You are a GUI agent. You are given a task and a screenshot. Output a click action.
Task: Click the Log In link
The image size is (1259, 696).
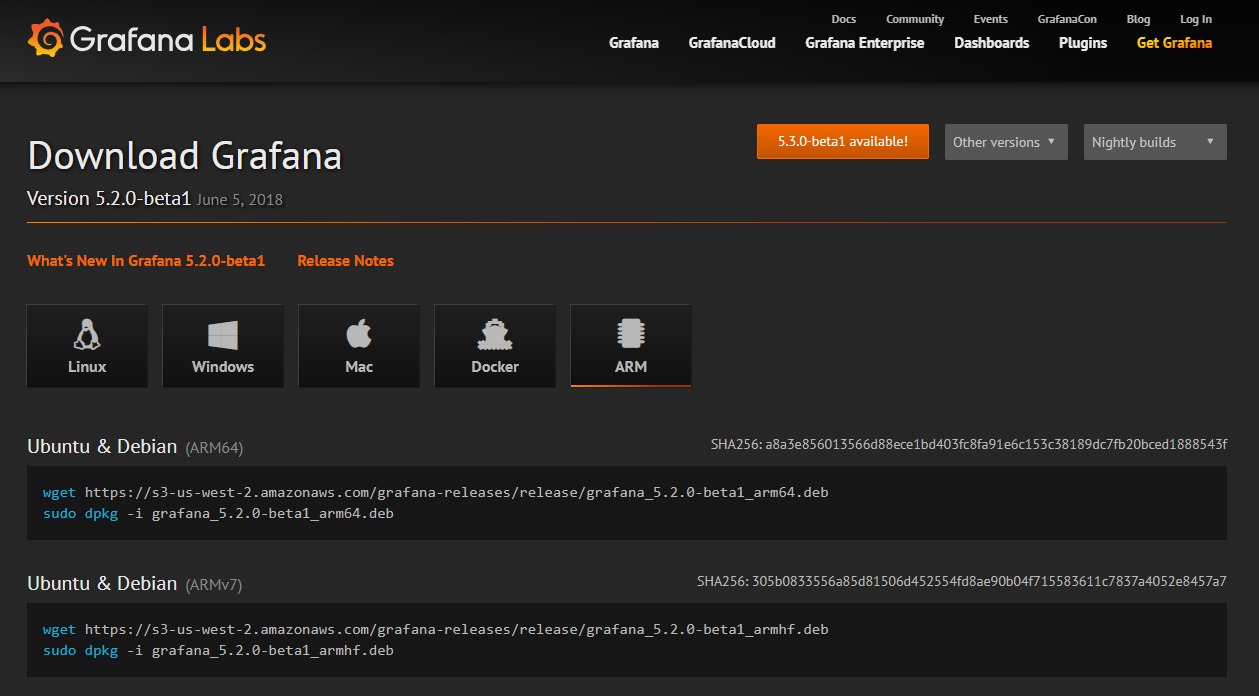click(1196, 19)
